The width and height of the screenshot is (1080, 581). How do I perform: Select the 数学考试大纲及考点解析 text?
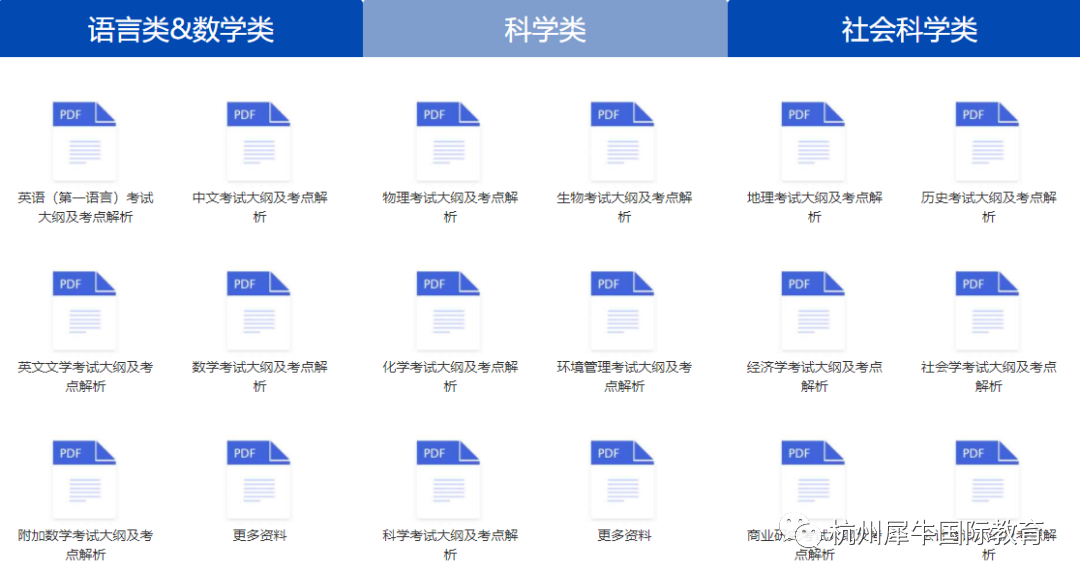coord(260,377)
